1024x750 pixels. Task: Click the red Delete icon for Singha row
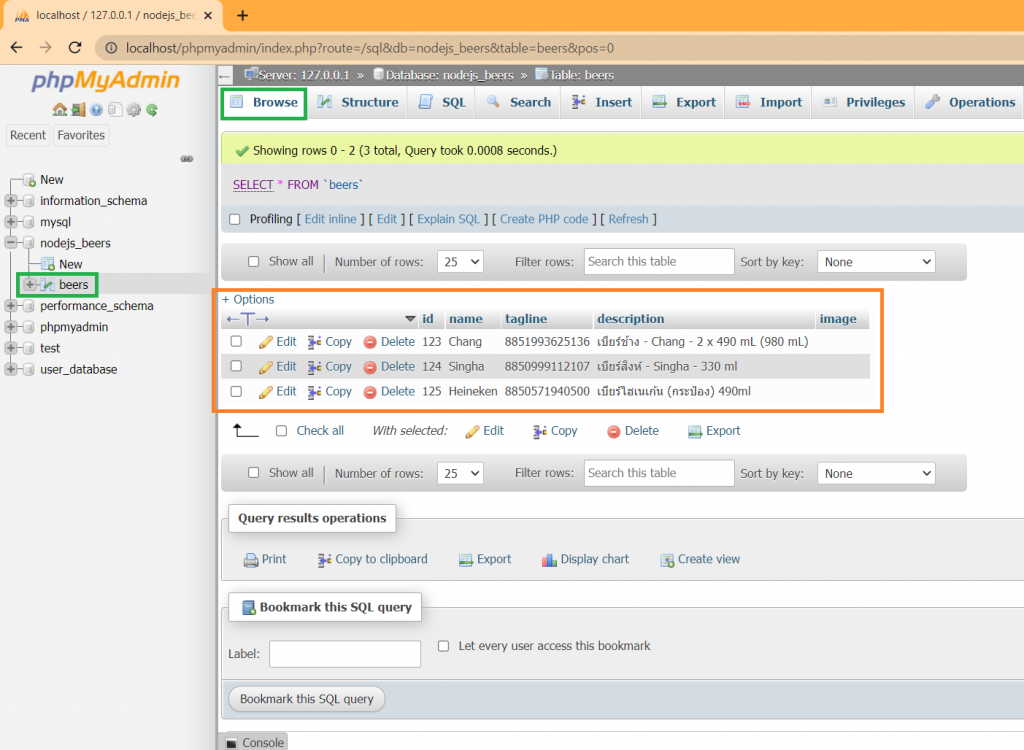[x=370, y=367]
